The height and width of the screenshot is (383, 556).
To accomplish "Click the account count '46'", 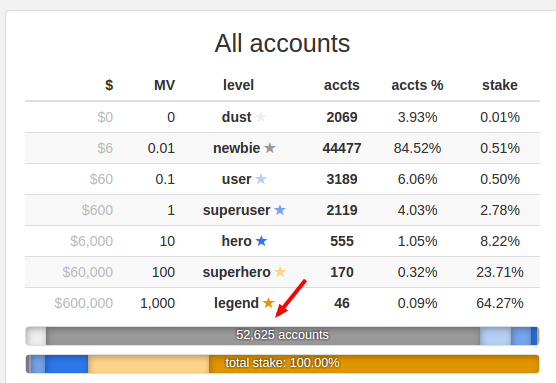I will [342, 303].
